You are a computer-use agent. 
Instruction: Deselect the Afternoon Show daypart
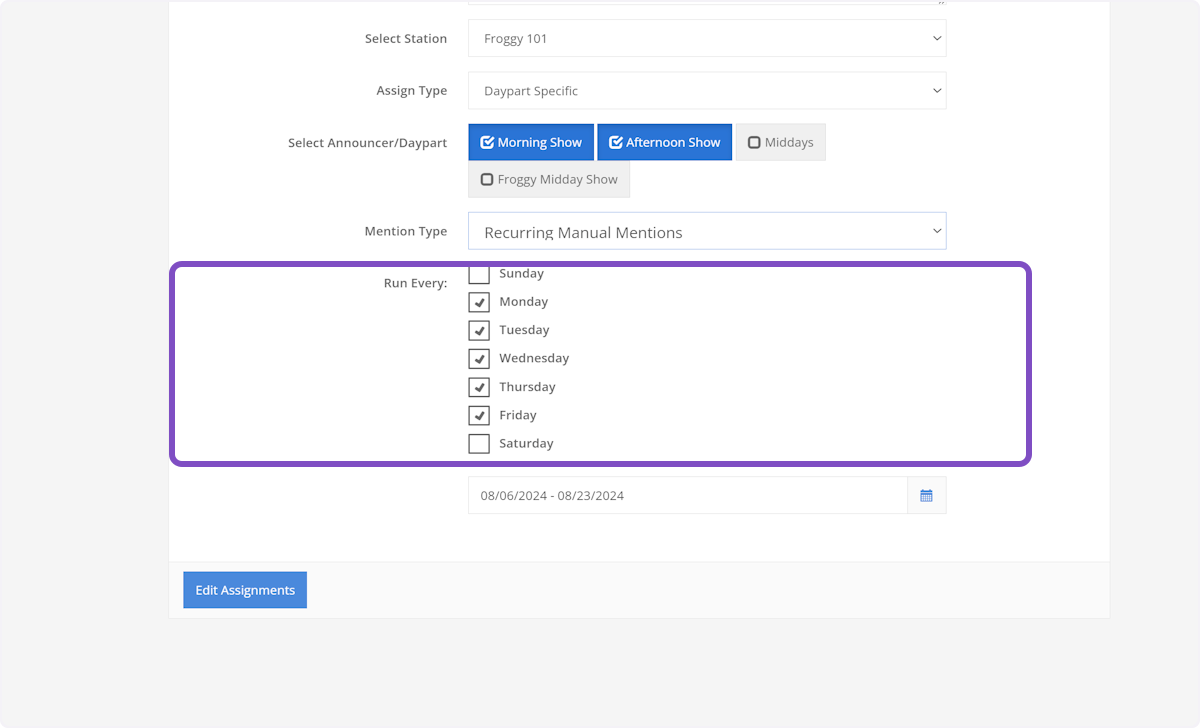664,142
